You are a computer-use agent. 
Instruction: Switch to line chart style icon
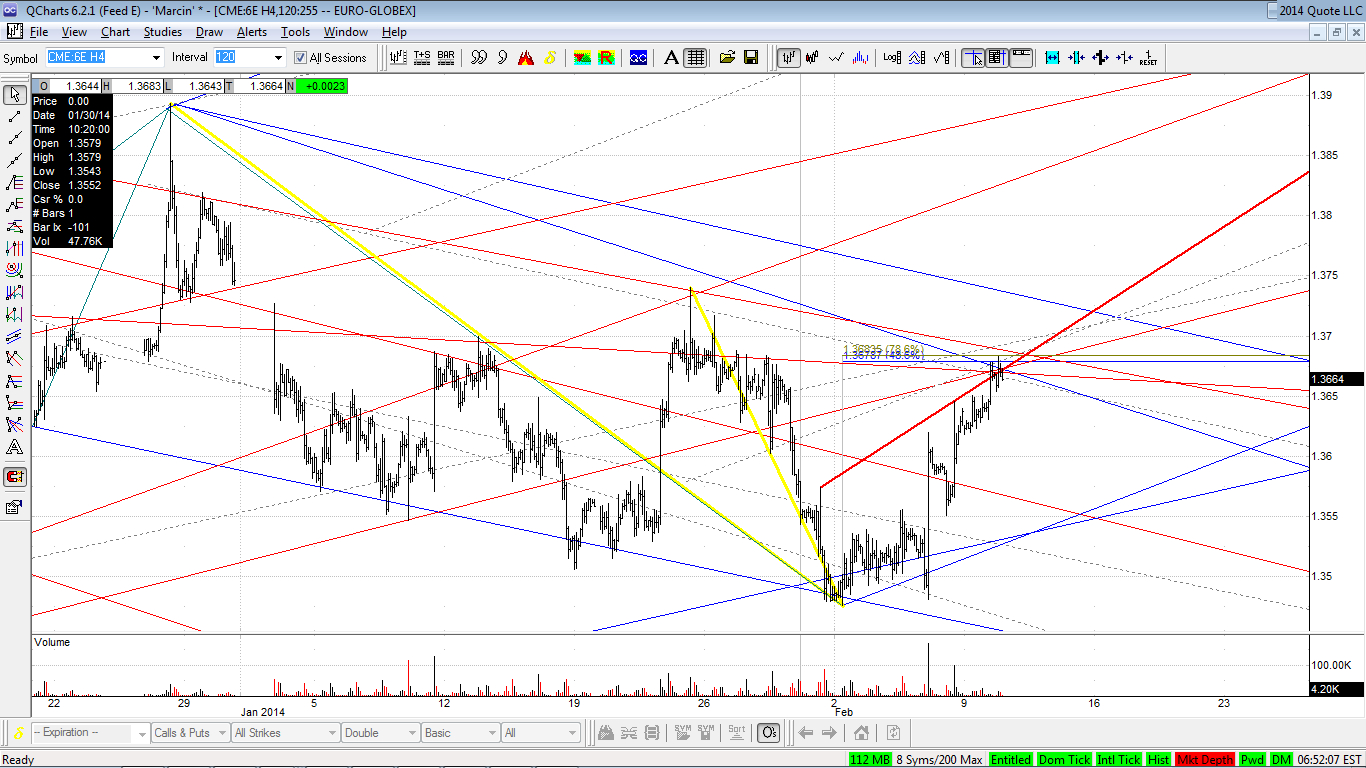click(x=836, y=57)
